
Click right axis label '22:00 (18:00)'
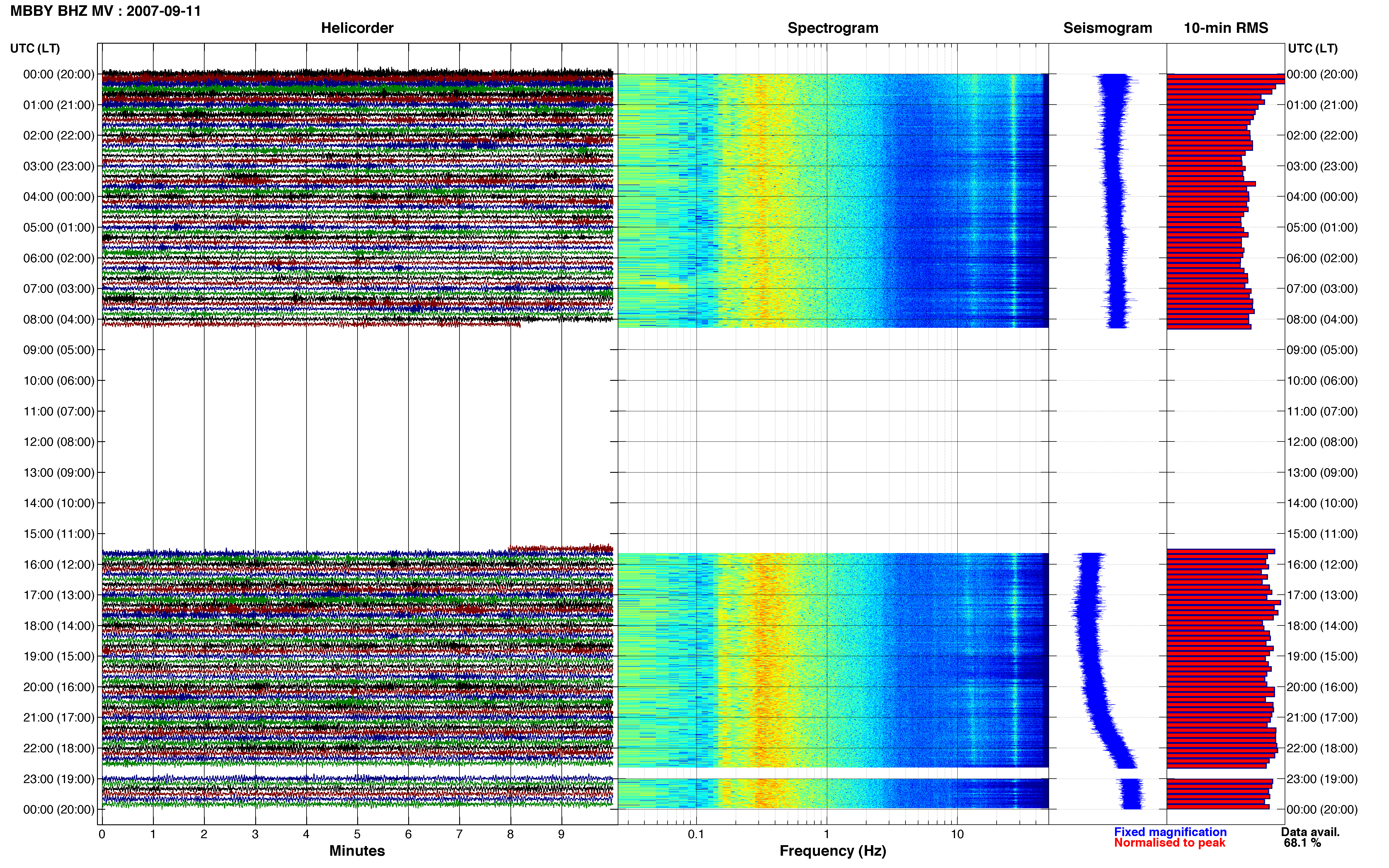click(x=1322, y=748)
